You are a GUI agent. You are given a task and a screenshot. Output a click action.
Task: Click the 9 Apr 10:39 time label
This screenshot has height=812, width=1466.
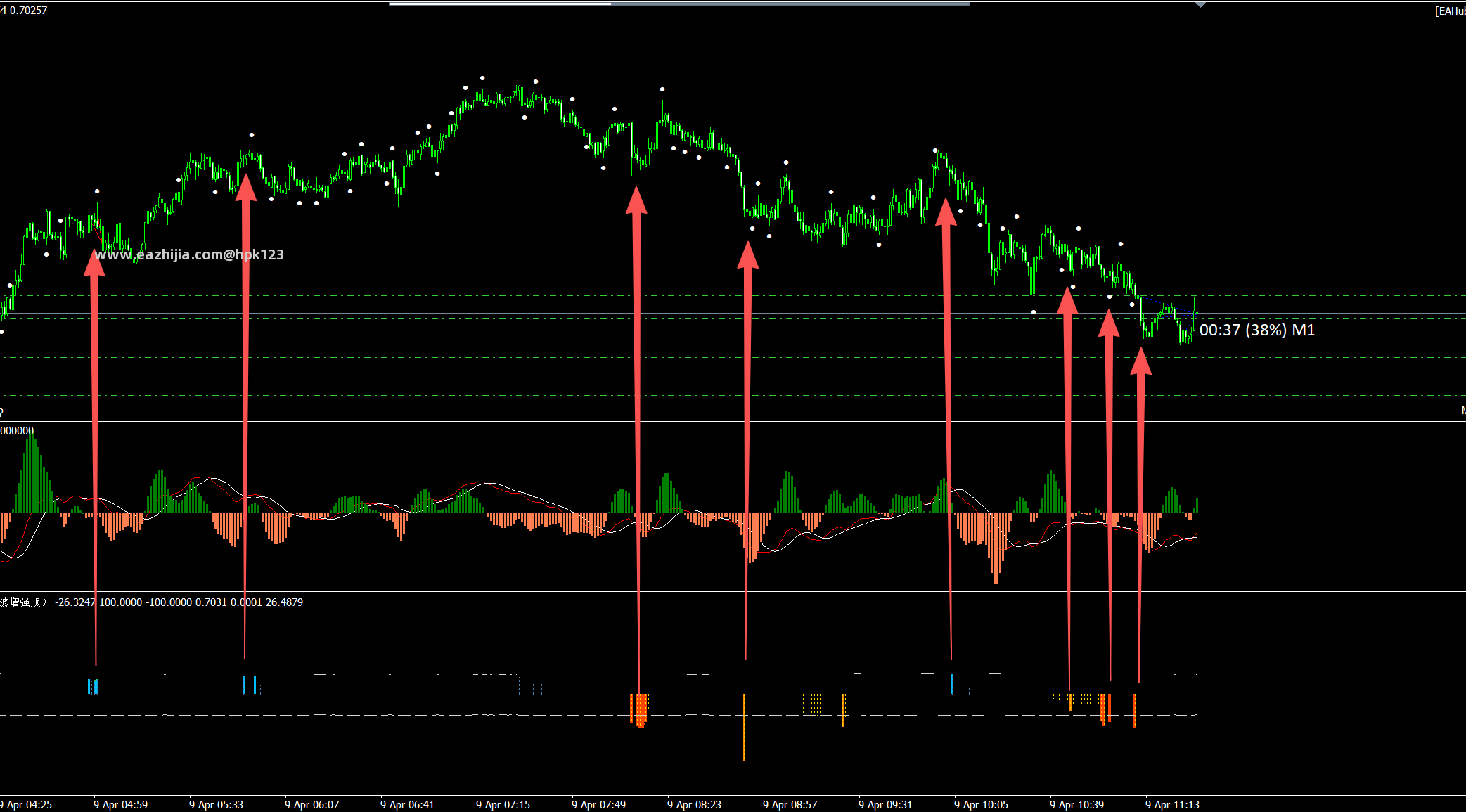[1076, 804]
